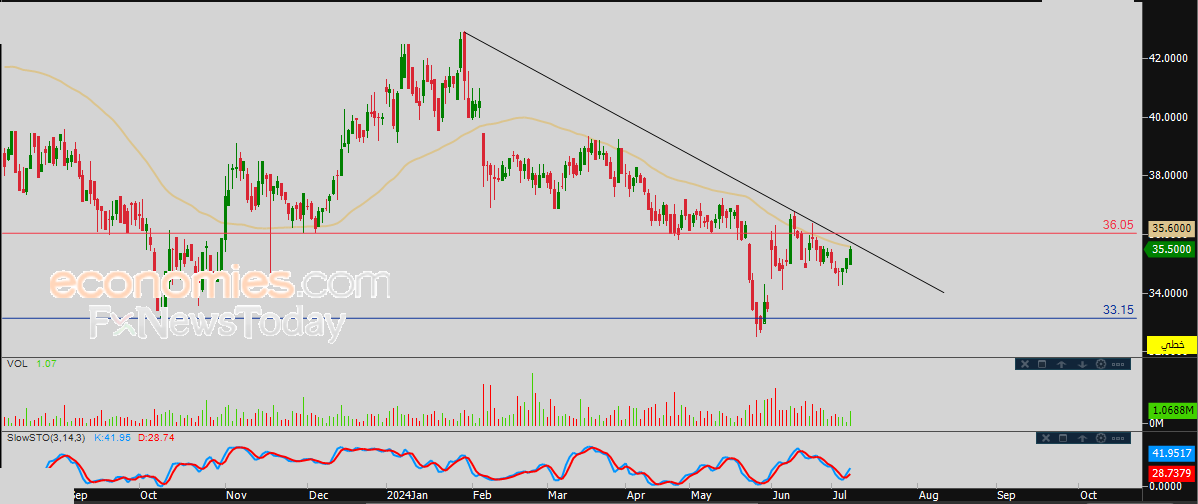Click the blue 41.9517 stochastic K tag

point(1172,453)
